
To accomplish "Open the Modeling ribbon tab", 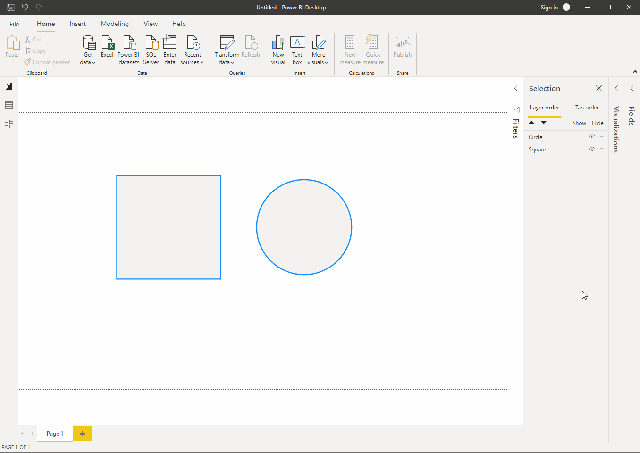I will pyautogui.click(x=114, y=22).
